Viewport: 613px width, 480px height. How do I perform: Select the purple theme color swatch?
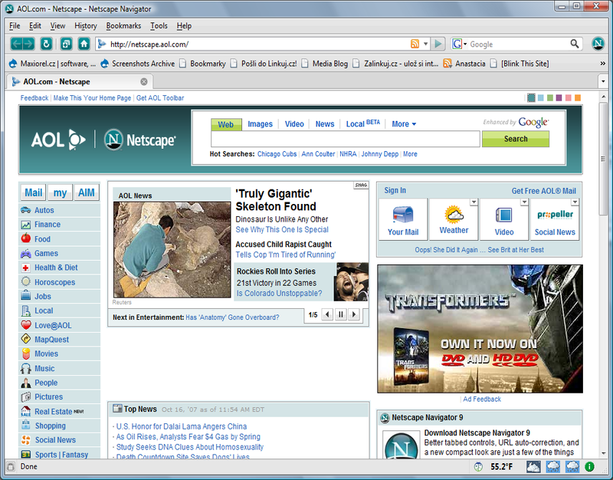[x=559, y=98]
